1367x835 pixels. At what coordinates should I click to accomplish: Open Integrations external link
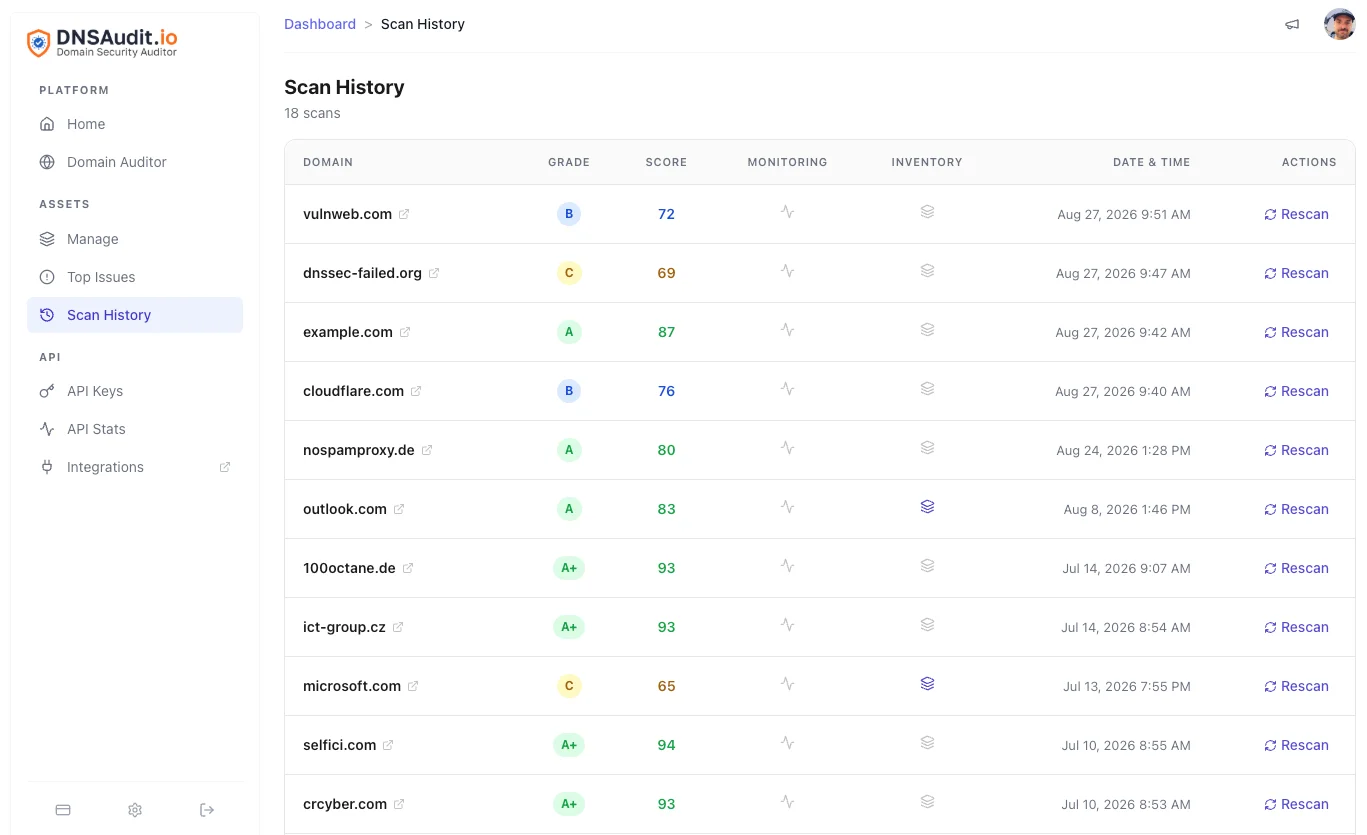(135, 467)
